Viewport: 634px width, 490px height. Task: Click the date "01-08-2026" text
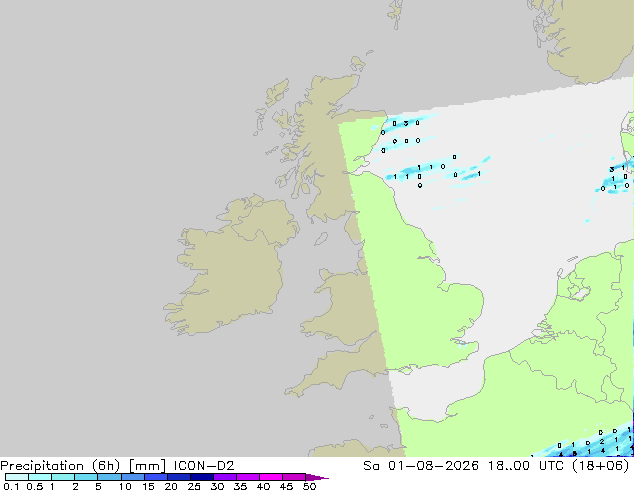tap(433, 466)
